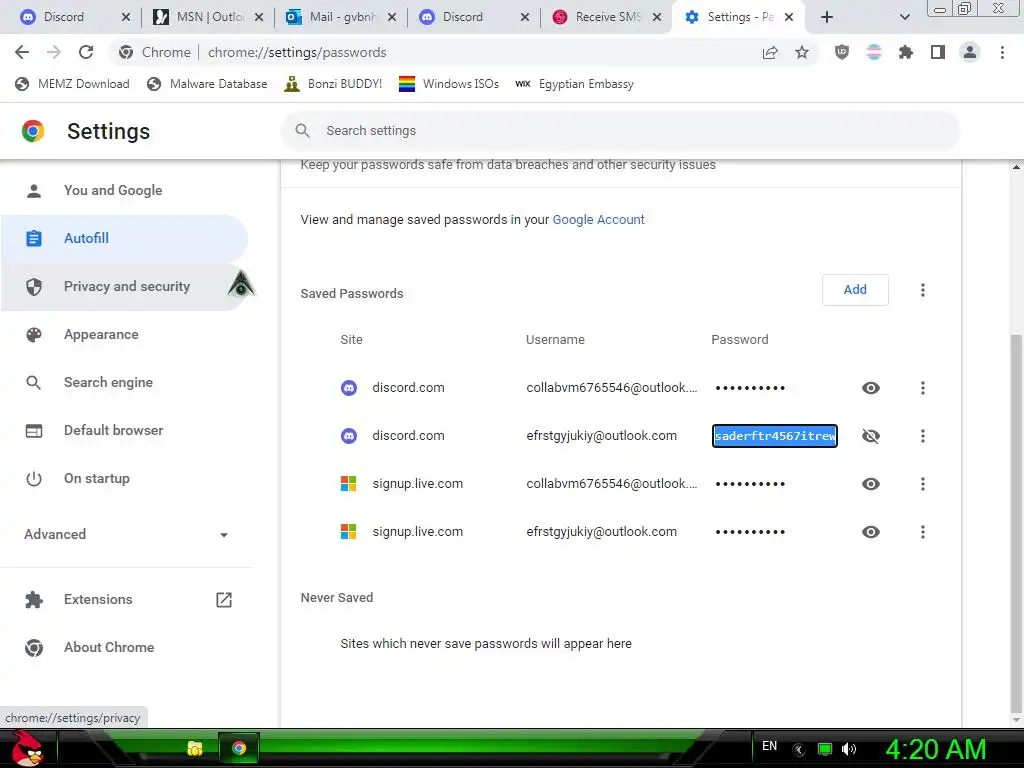The height and width of the screenshot is (768, 1024).
Task: Click the Chrome icon in the taskbar
Action: point(239,748)
